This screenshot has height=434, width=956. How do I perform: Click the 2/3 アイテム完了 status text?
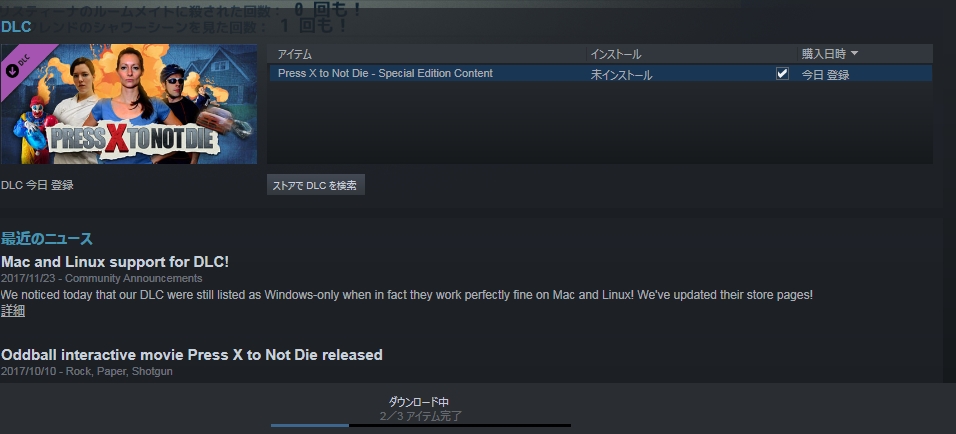pyautogui.click(x=421, y=416)
